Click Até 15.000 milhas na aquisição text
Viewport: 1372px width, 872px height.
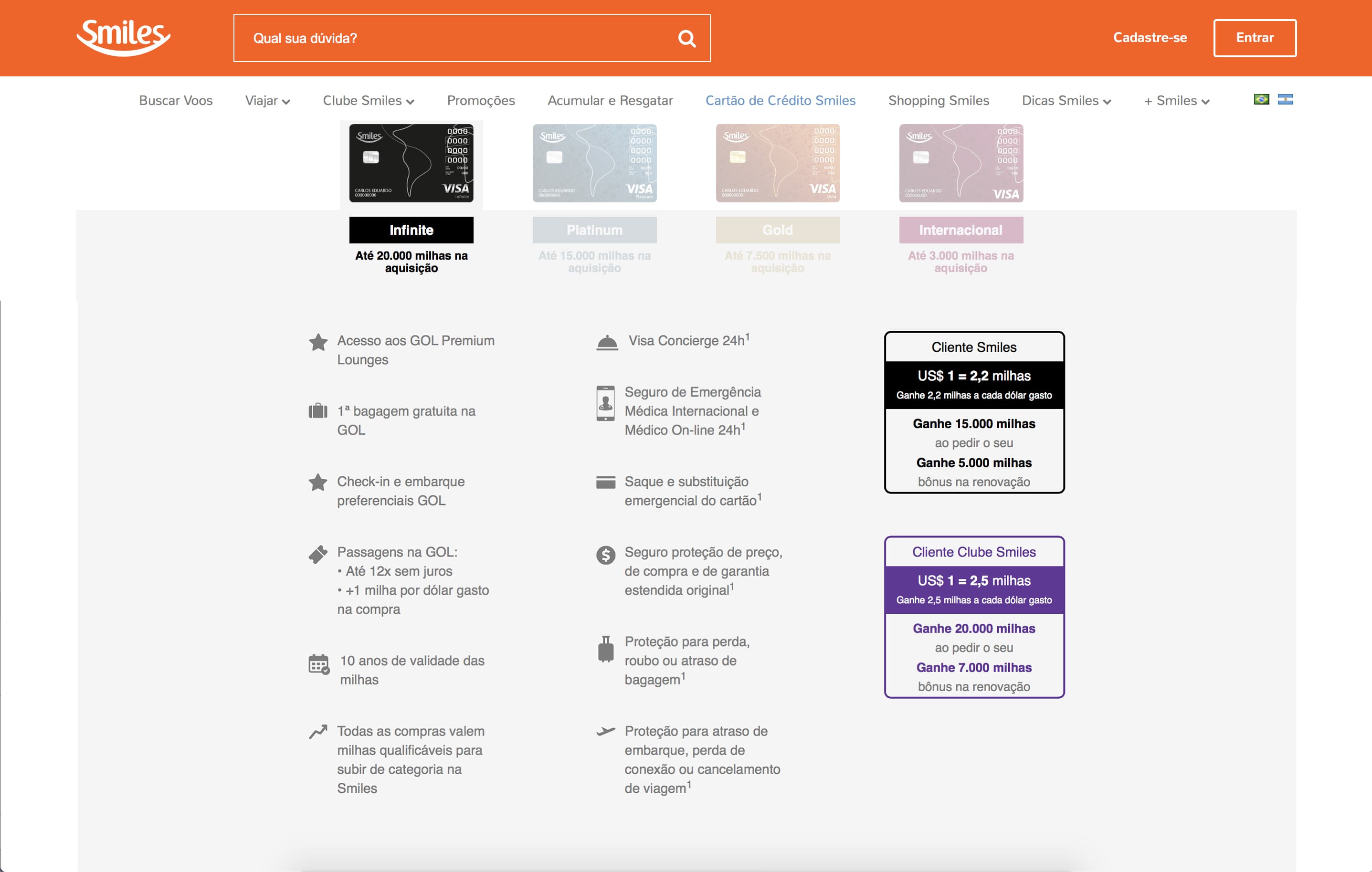595,262
